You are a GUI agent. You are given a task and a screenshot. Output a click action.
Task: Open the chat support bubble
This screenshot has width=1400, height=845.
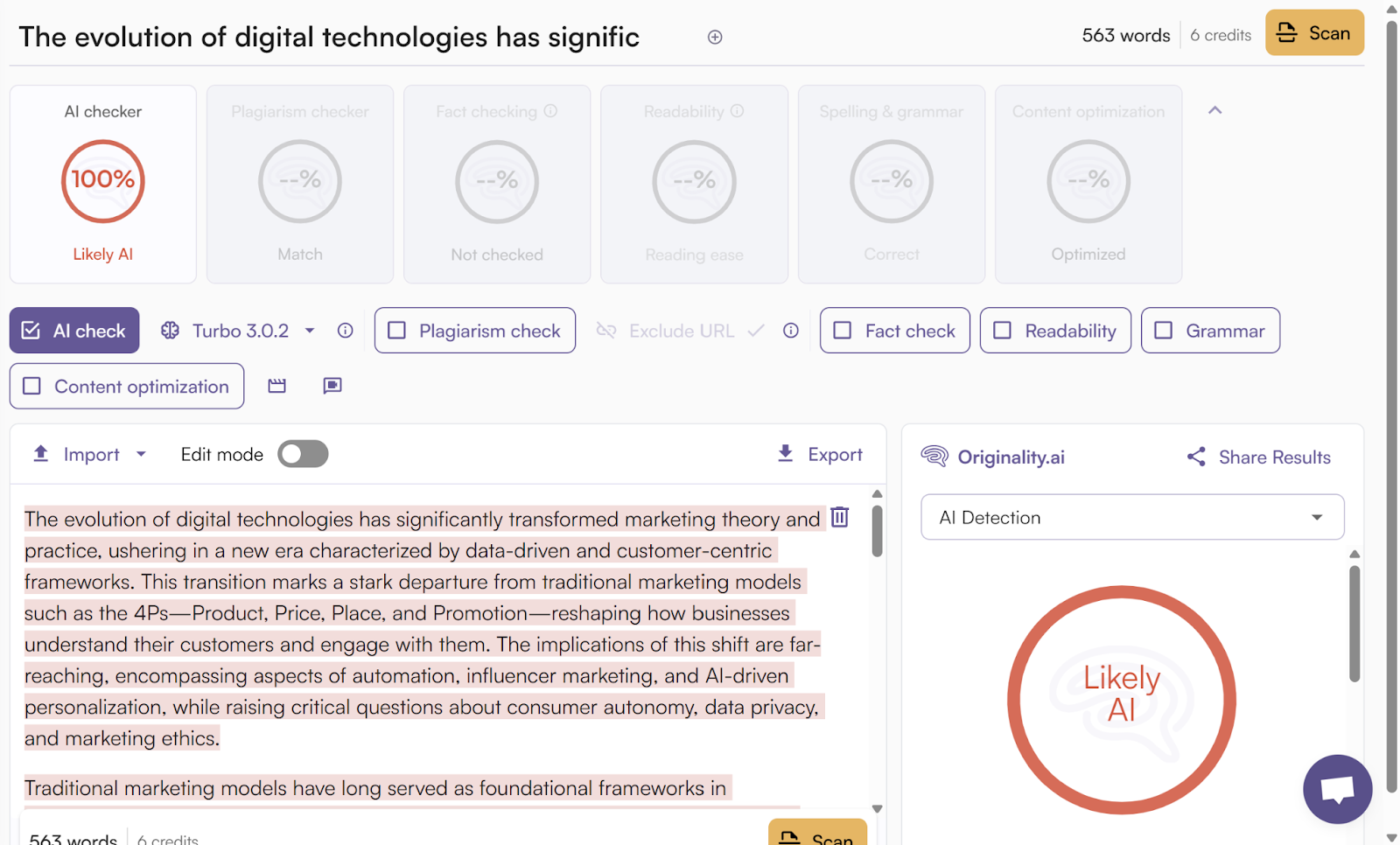coord(1337,789)
